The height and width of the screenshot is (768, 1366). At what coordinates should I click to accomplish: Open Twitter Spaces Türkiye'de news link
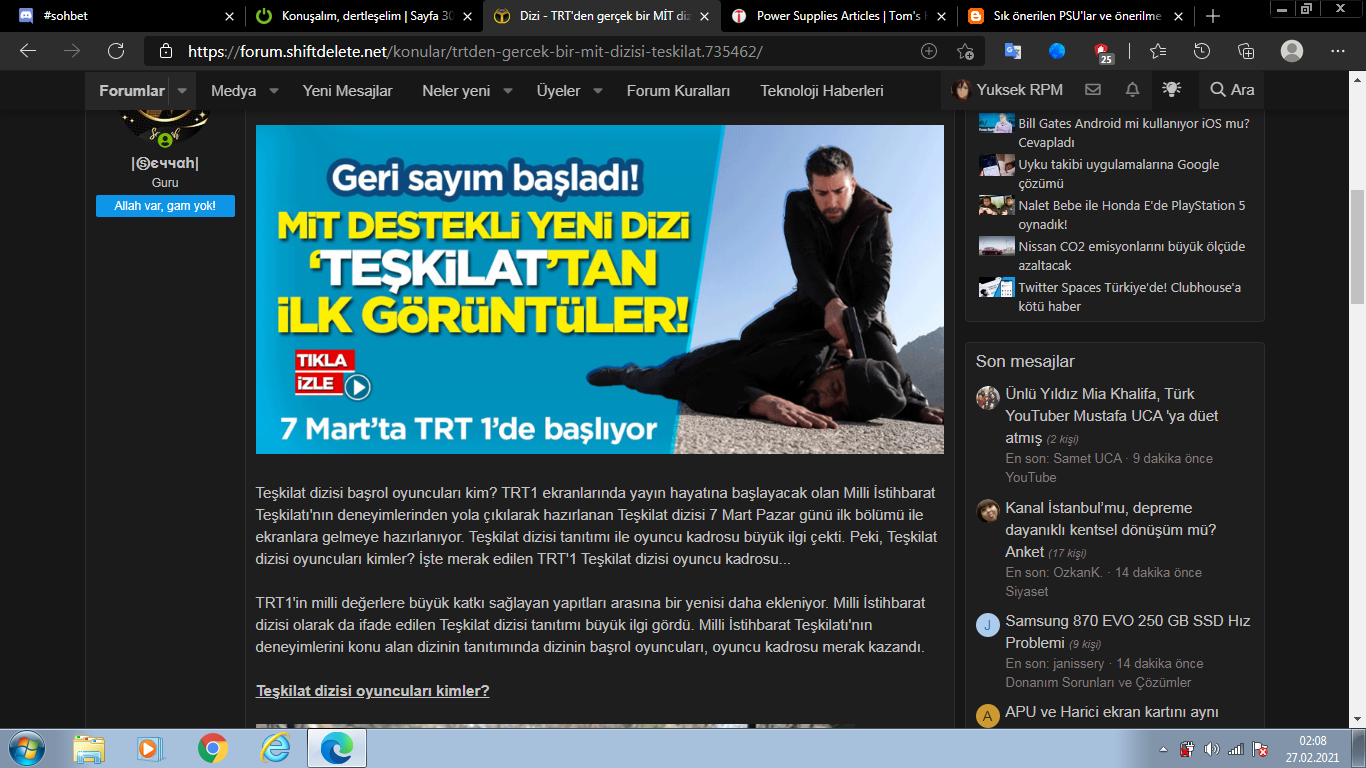tap(1130, 297)
